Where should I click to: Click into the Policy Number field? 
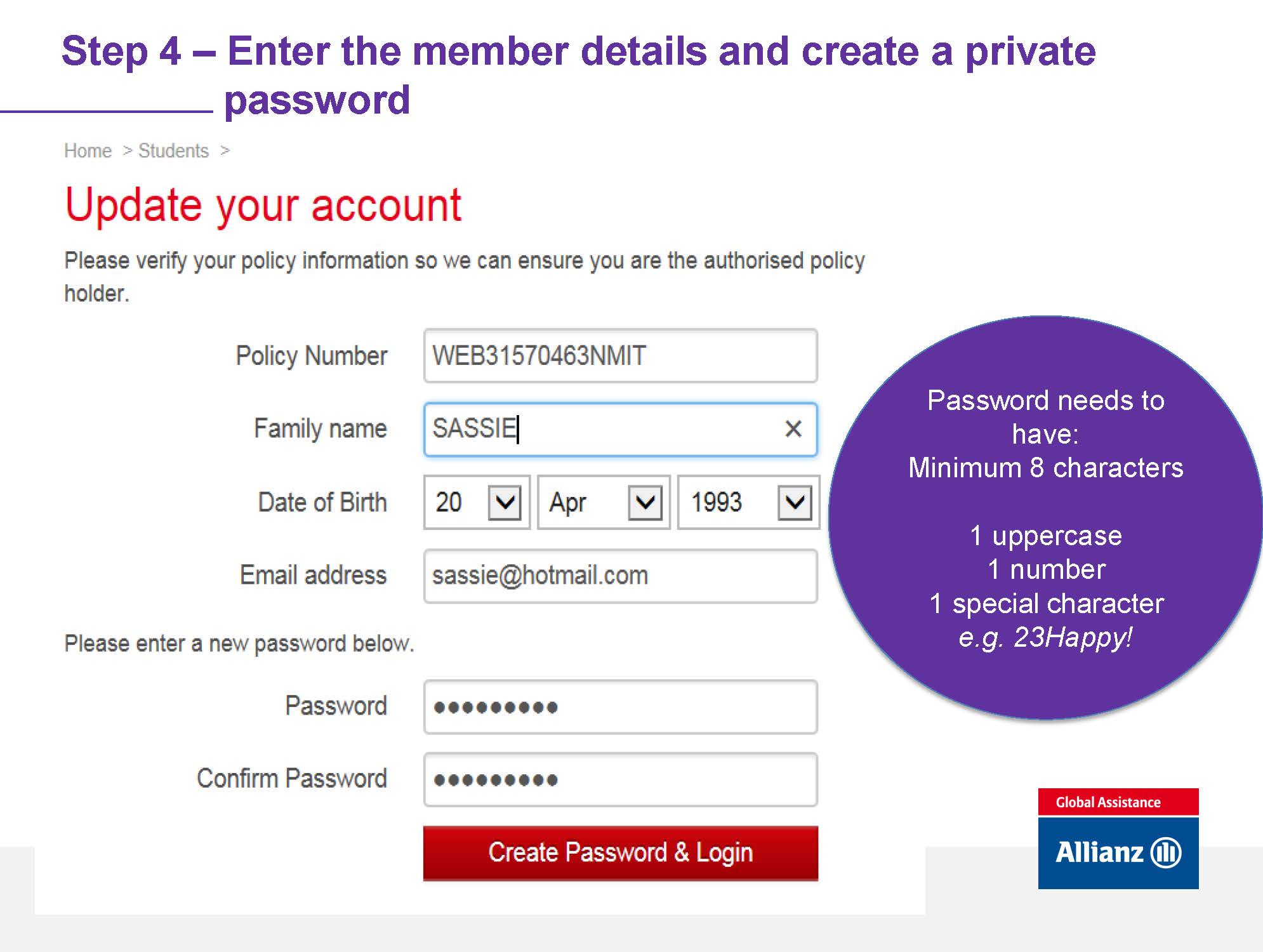coord(620,356)
